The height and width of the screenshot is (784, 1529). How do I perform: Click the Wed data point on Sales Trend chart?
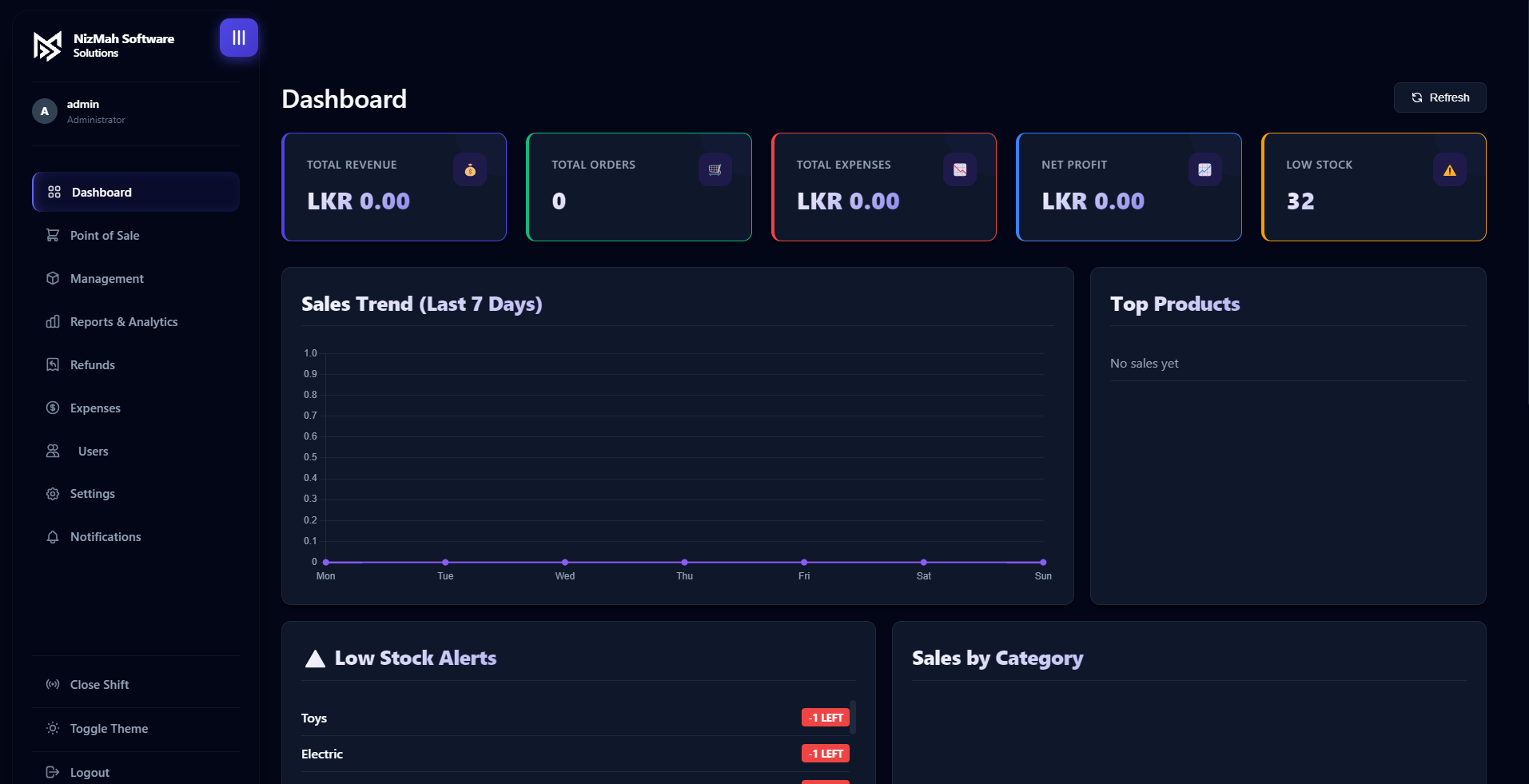click(565, 563)
